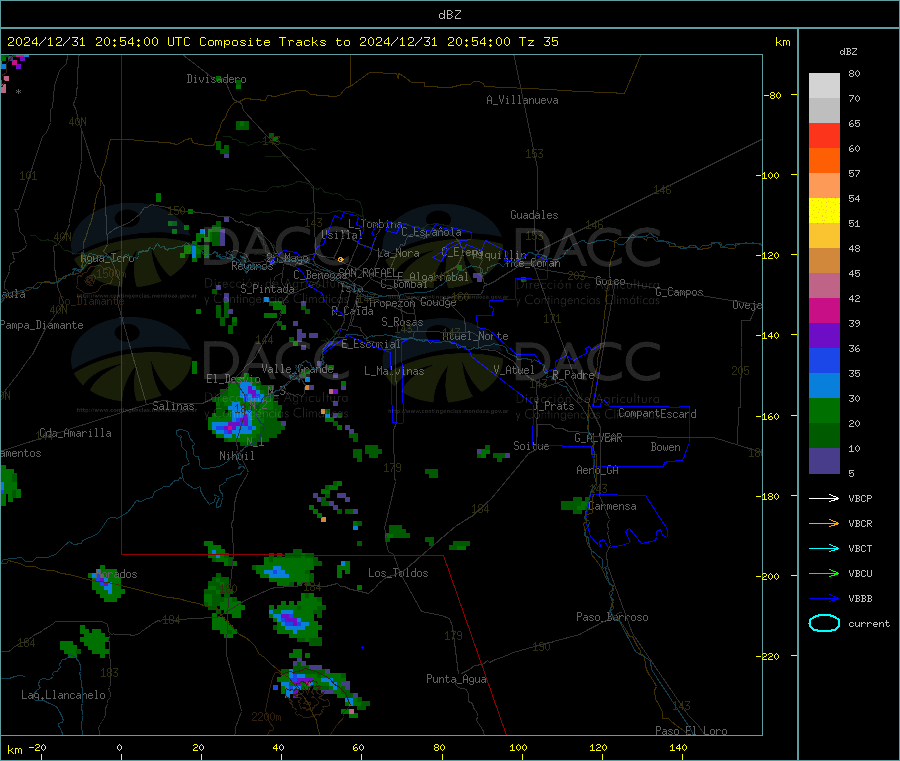900x761 pixels.
Task: Click the R_Padre map label
Action: (573, 375)
